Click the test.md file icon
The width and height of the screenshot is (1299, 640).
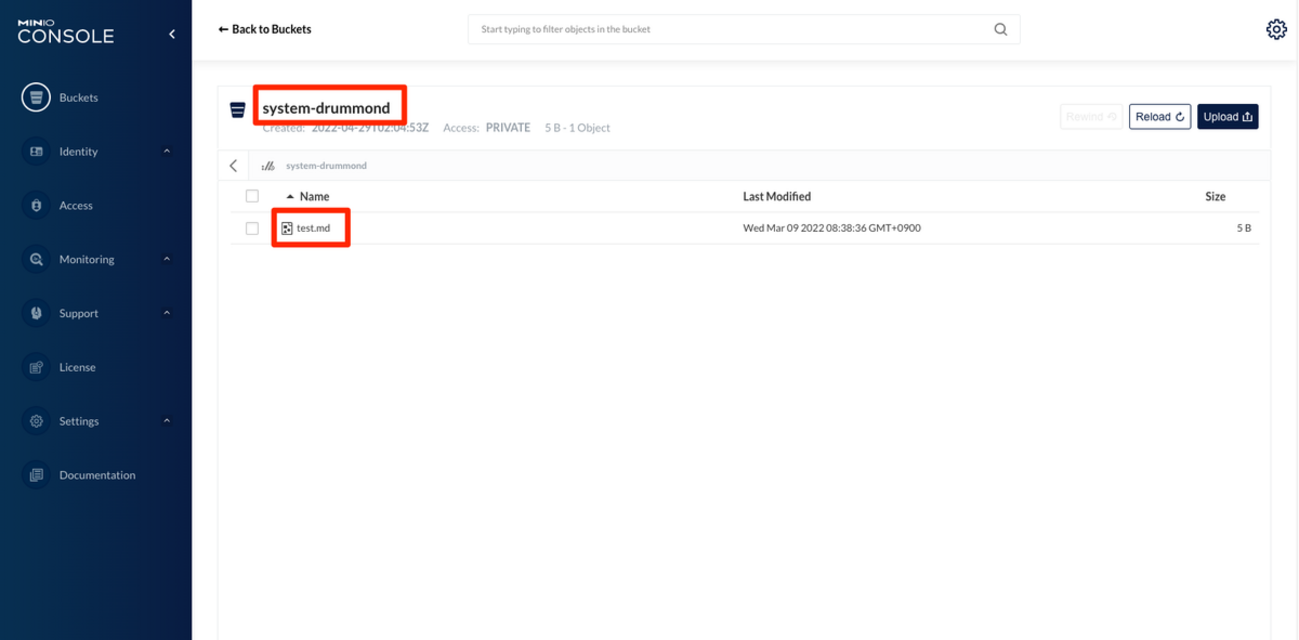click(287, 229)
